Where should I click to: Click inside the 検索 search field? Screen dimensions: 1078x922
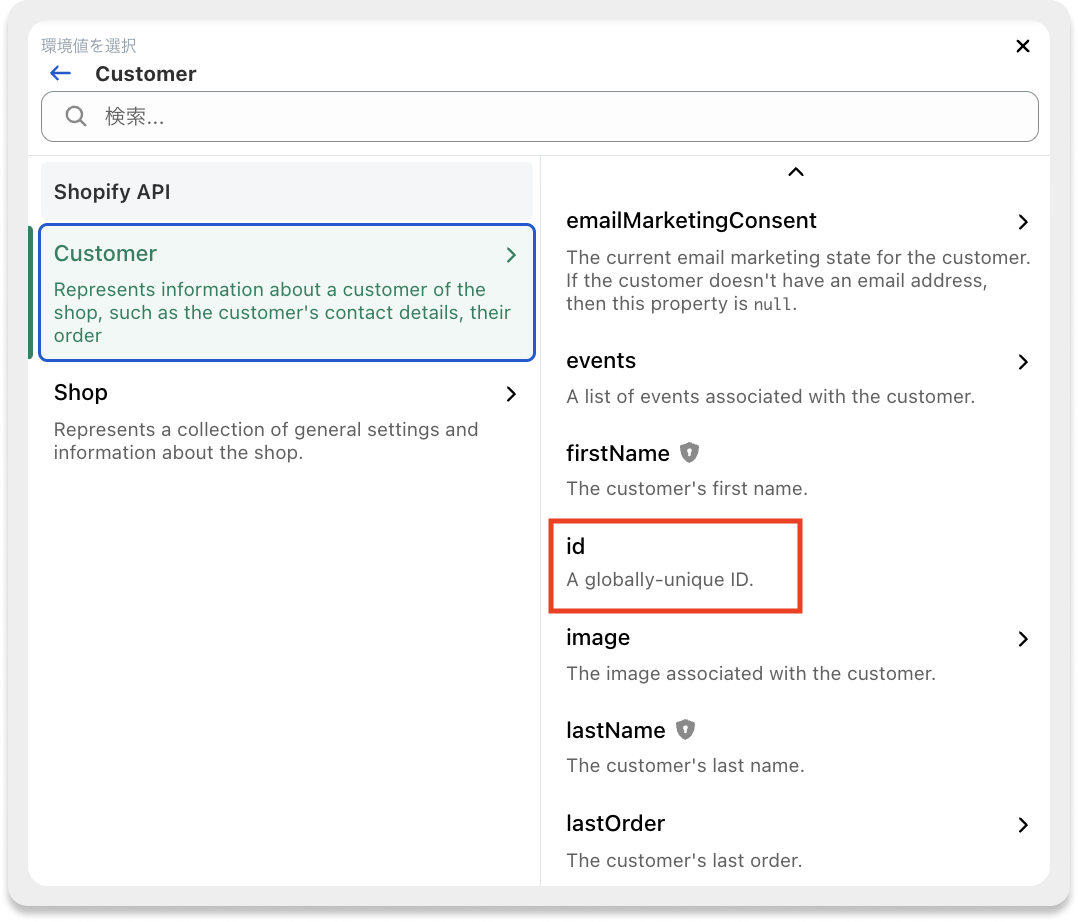pos(560,117)
